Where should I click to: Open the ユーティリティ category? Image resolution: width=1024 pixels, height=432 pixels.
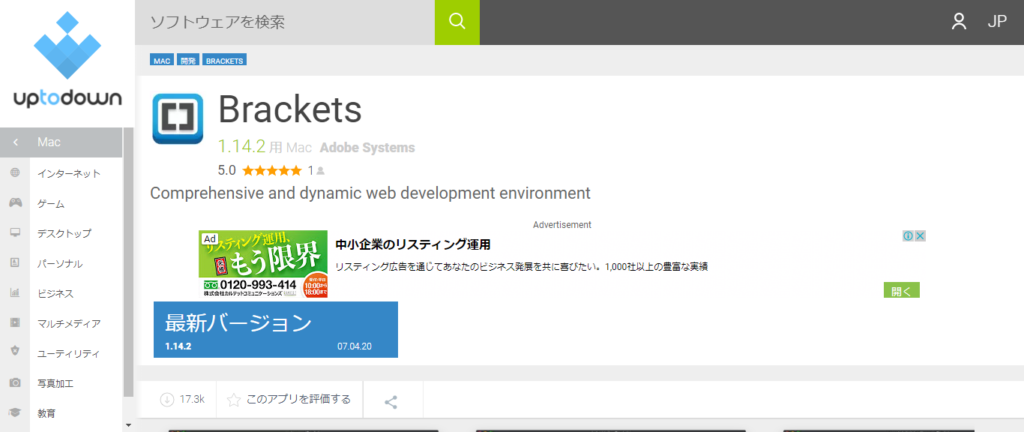coord(69,354)
